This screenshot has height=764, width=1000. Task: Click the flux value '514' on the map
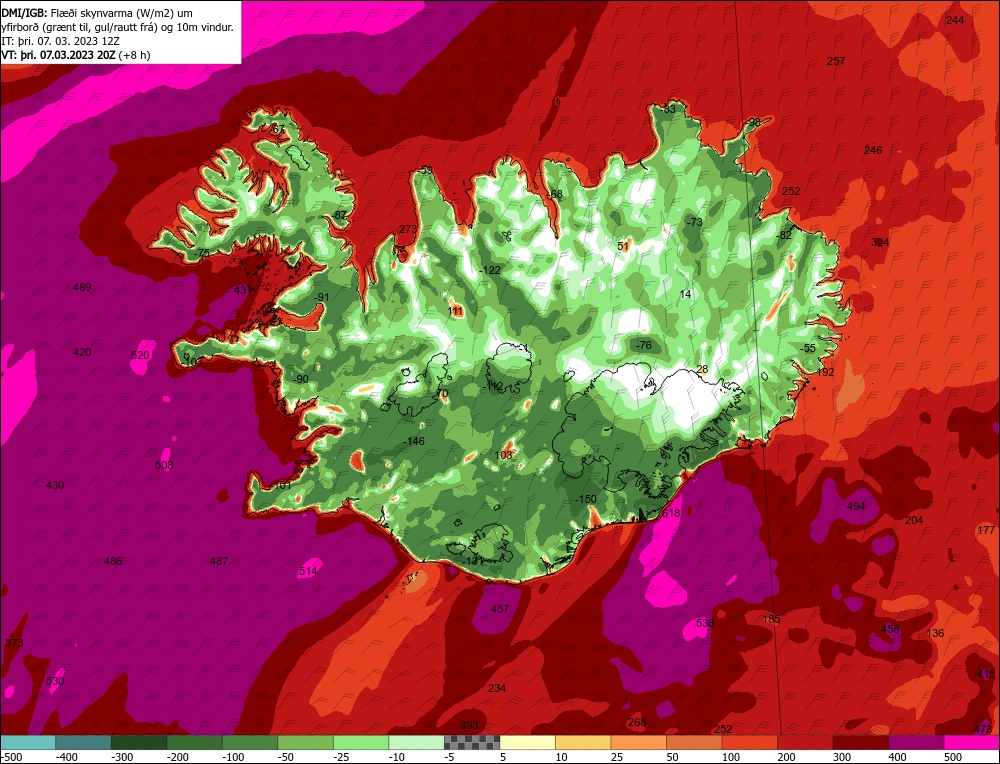pyautogui.click(x=307, y=571)
